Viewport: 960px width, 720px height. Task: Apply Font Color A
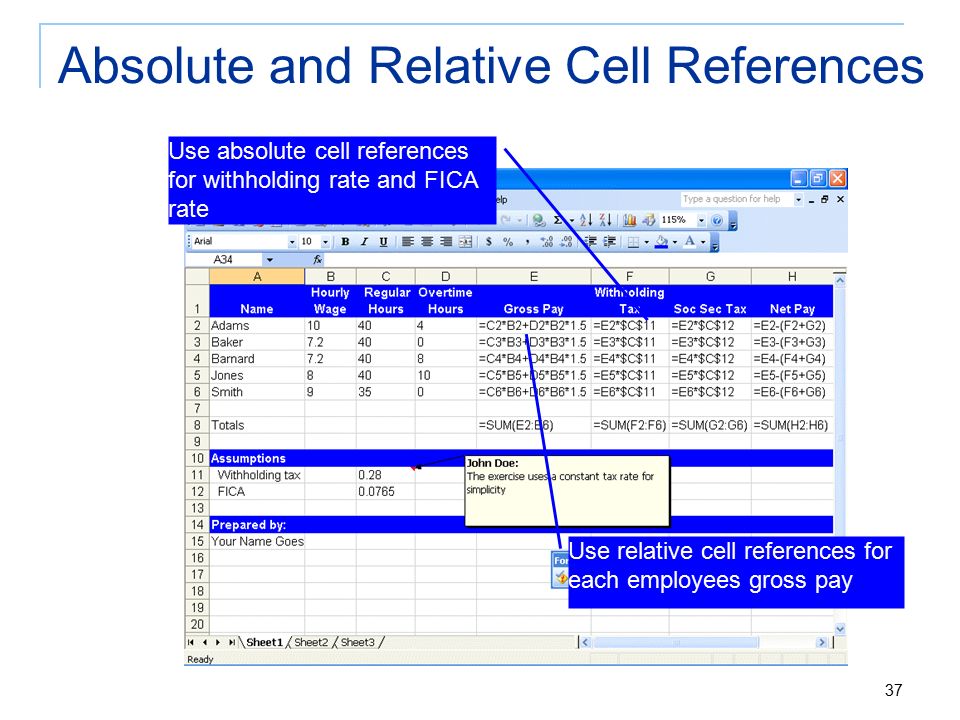(x=690, y=242)
